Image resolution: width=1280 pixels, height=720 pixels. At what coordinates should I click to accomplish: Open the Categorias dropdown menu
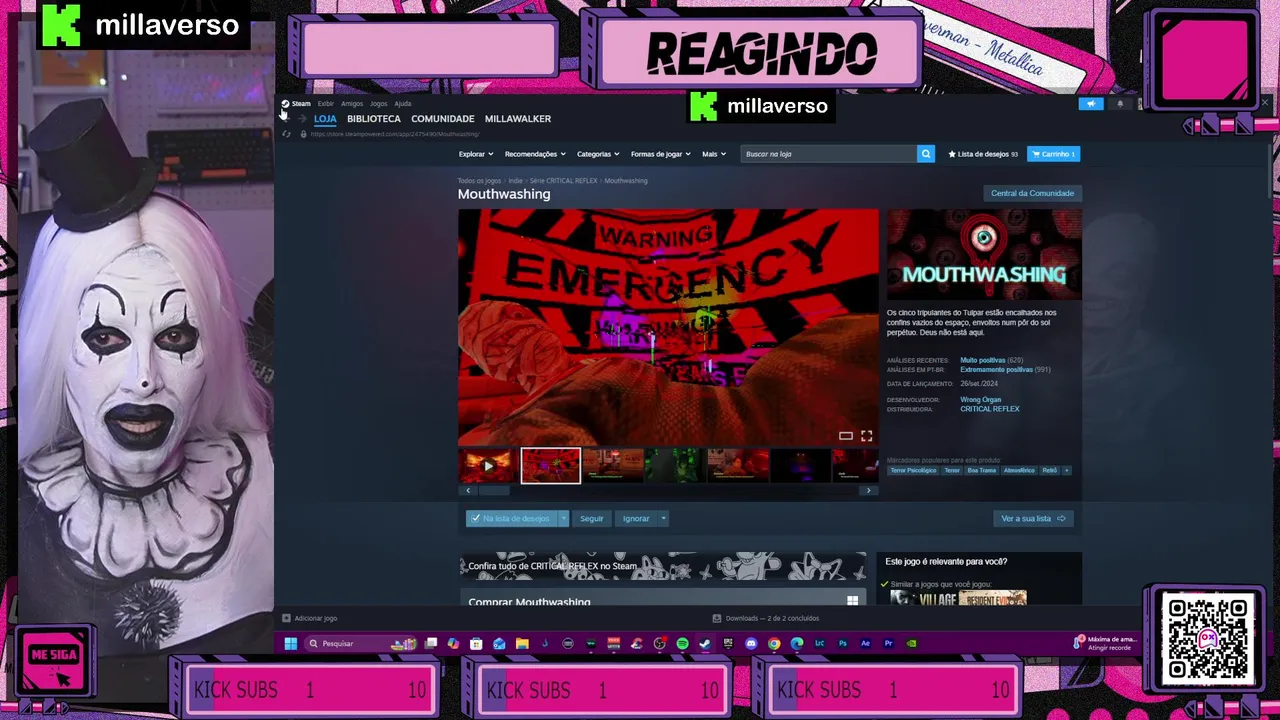(597, 154)
